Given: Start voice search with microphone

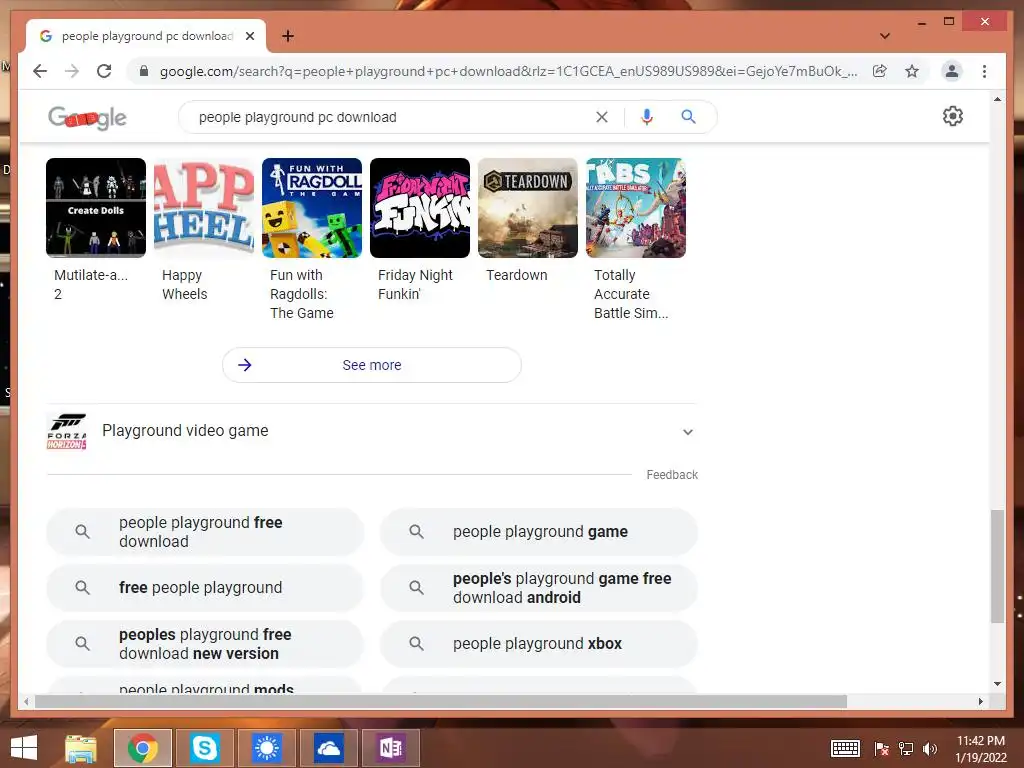Looking at the screenshot, I should click(x=647, y=117).
